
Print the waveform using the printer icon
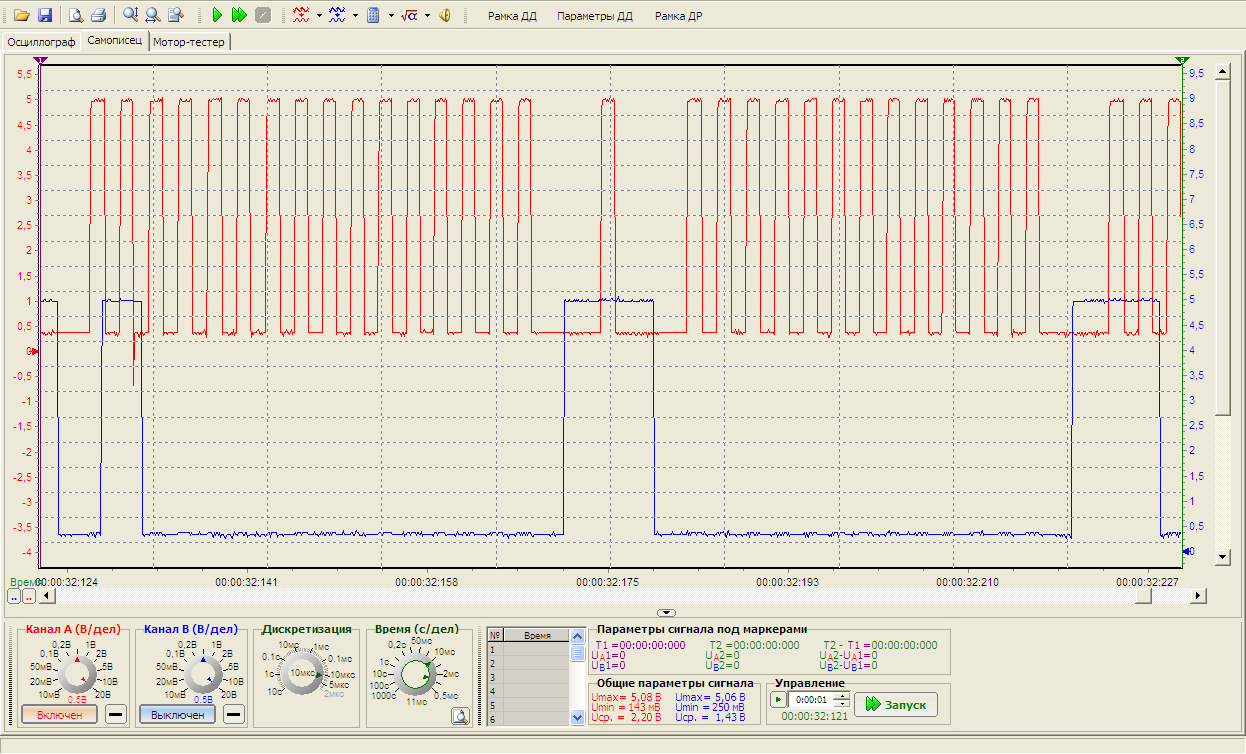(x=98, y=15)
